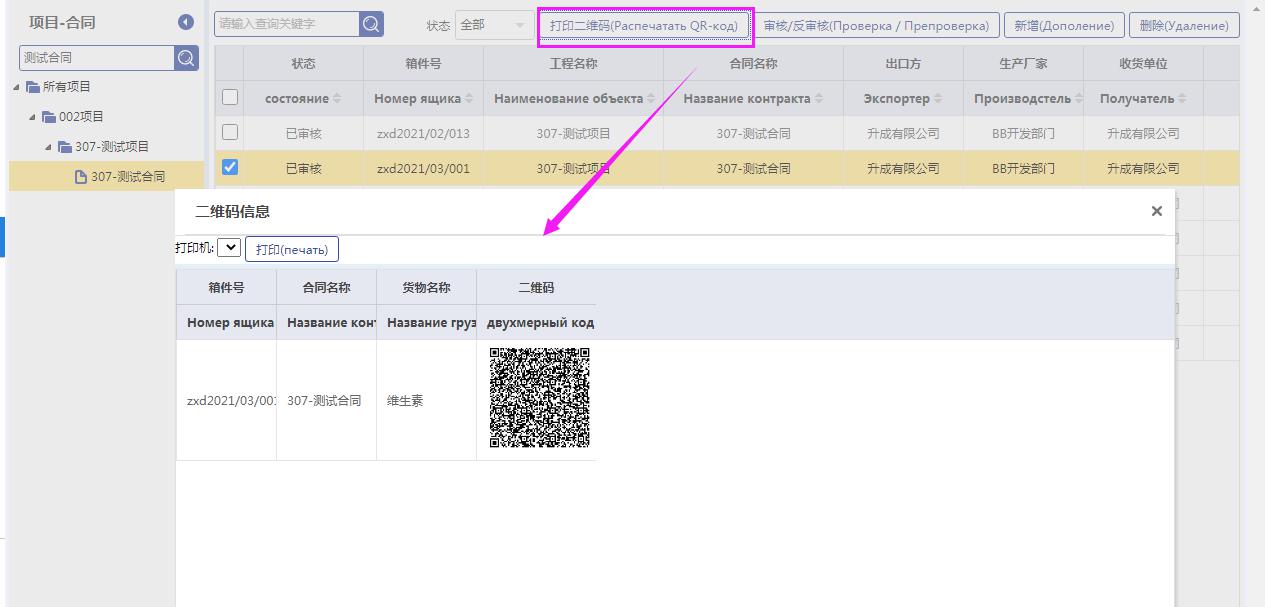Click the search icon beside 测试合同 field
Viewport: 1265px width, 607px height.
(186, 58)
